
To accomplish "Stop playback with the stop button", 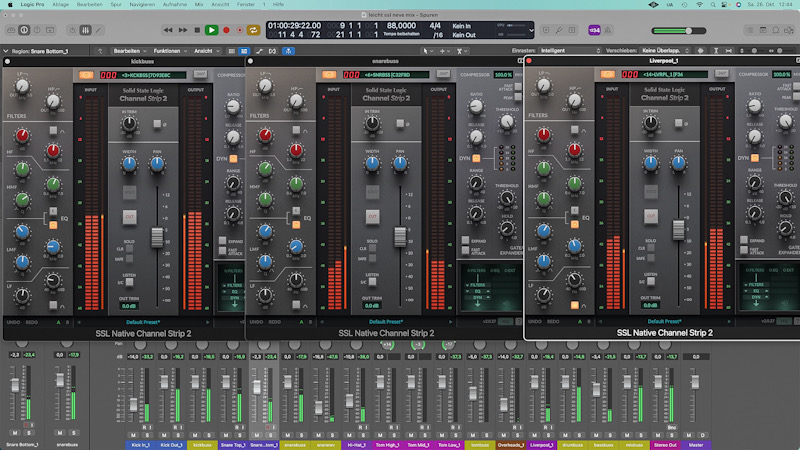I will (197, 31).
